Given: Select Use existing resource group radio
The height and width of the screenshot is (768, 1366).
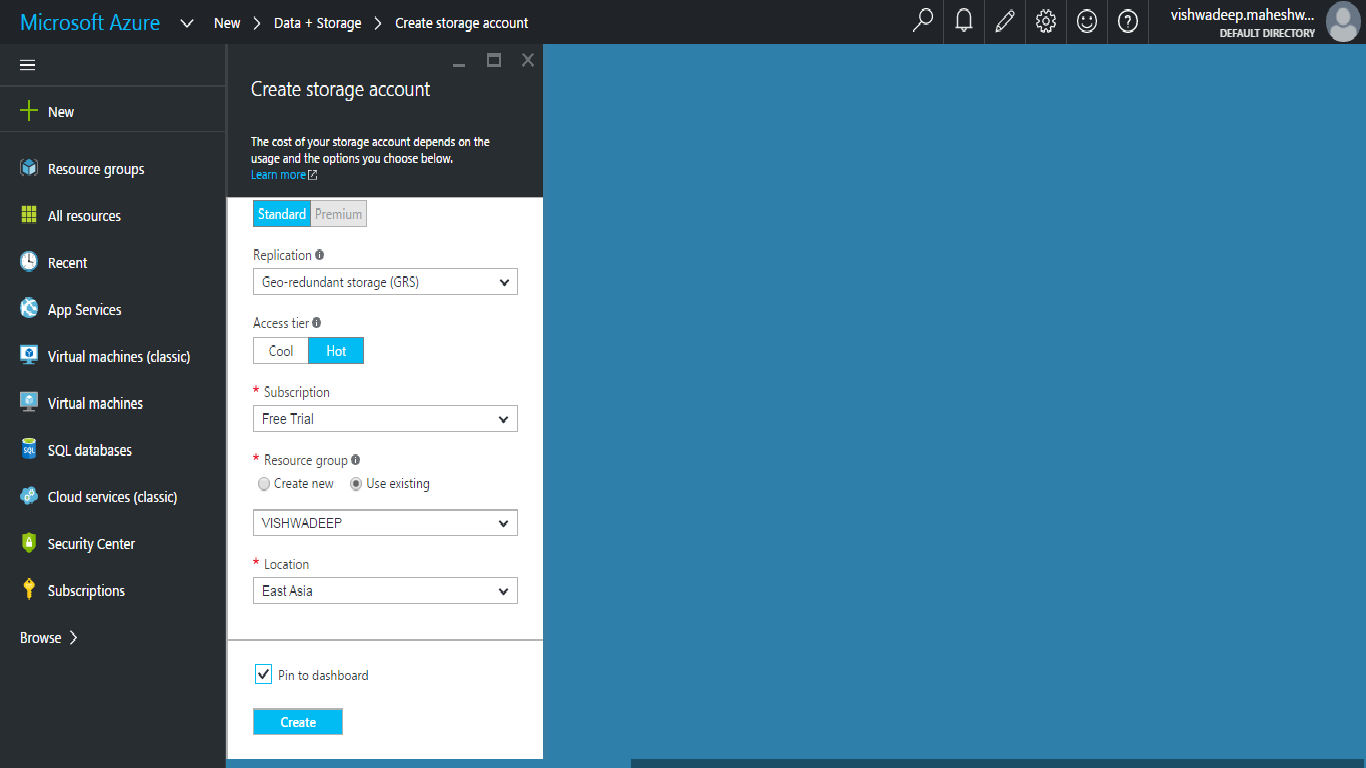Looking at the screenshot, I should pos(356,484).
